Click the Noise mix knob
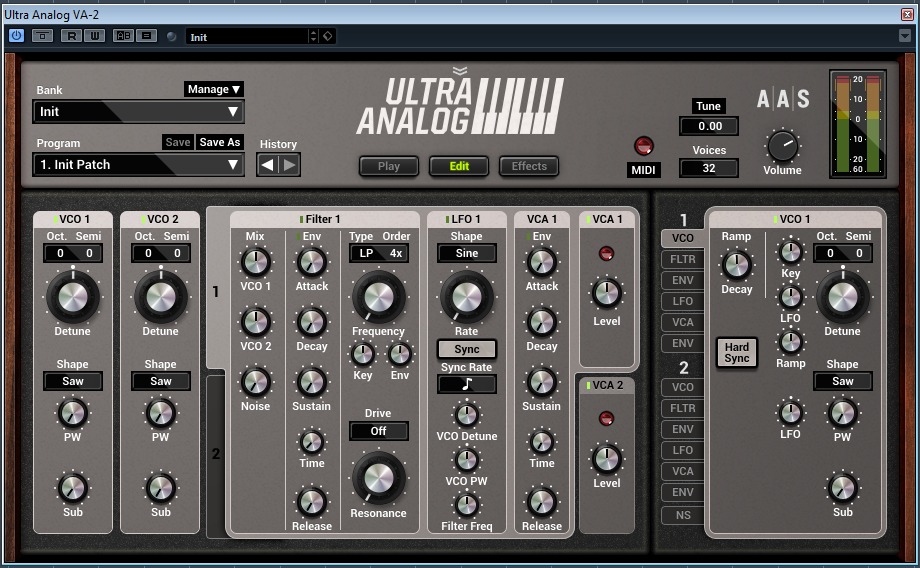 [x=255, y=383]
